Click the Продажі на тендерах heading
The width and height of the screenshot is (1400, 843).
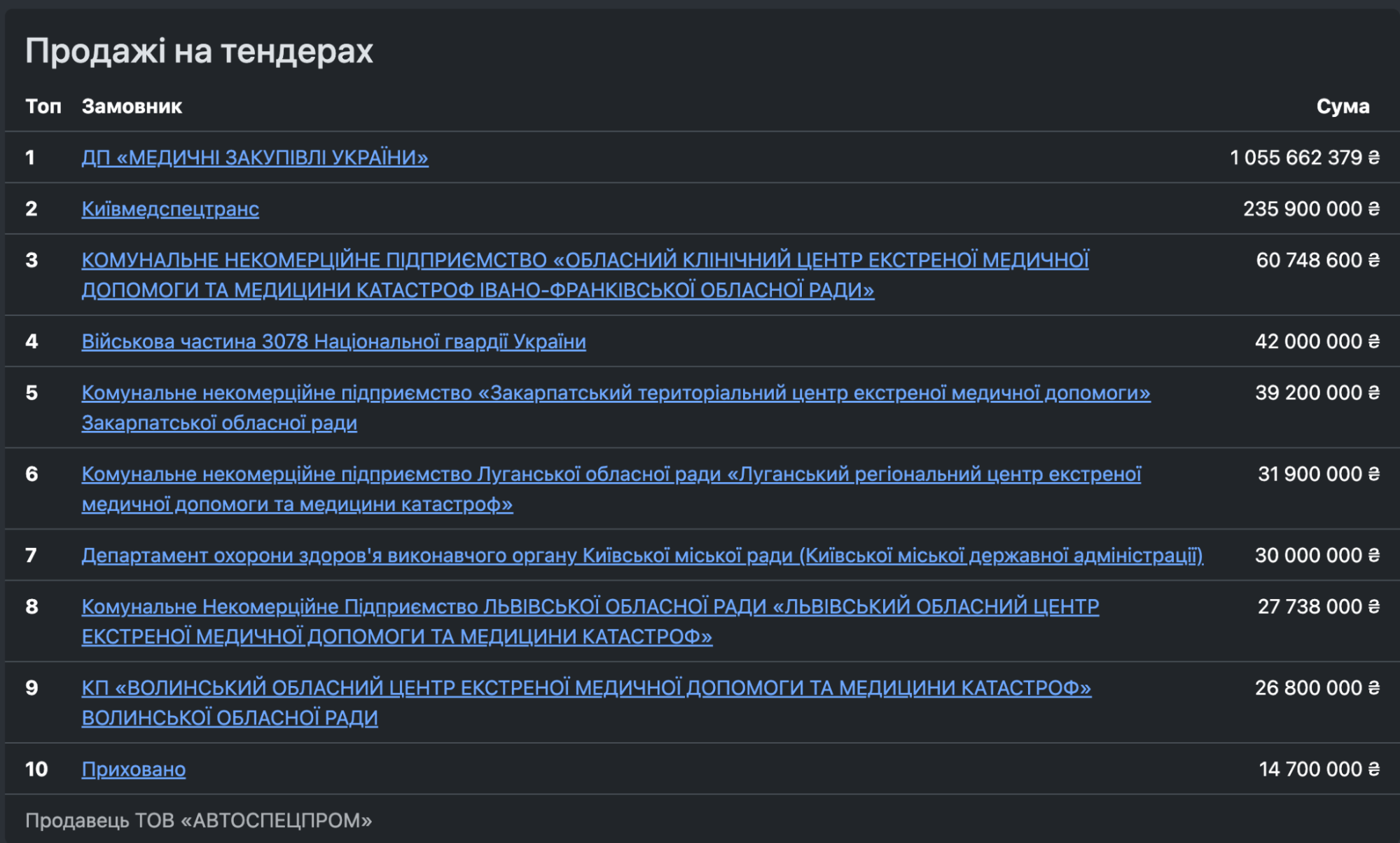click(199, 50)
